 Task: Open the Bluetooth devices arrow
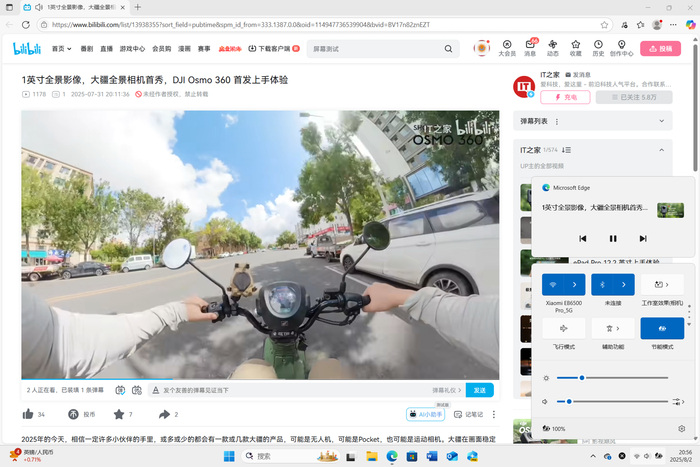pos(624,284)
